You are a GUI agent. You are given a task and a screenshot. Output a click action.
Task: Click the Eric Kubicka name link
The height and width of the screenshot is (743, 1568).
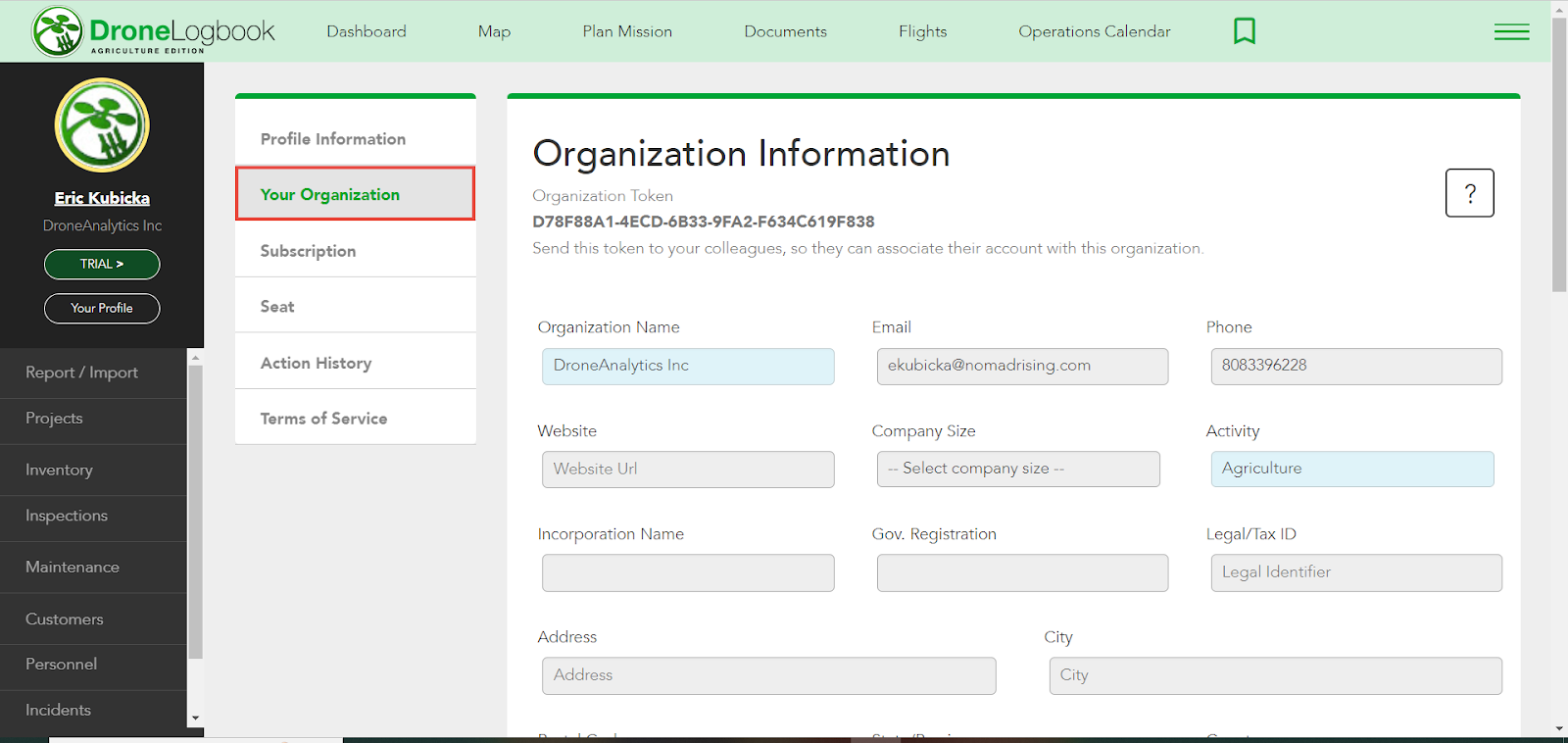[x=102, y=198]
